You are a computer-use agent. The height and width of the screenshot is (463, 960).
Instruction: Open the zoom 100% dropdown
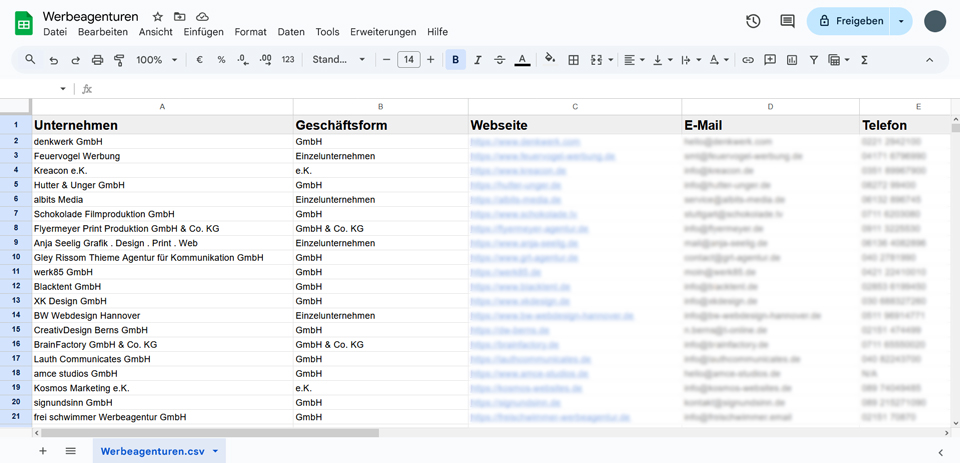156,60
